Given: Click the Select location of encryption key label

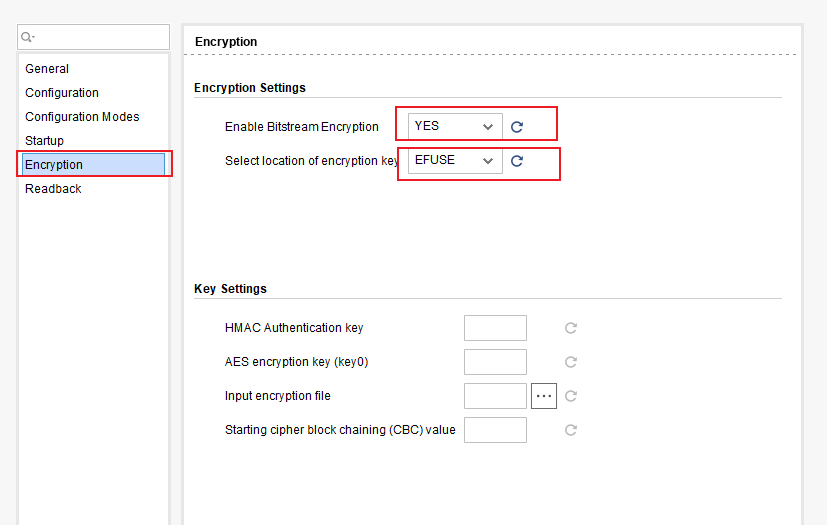Looking at the screenshot, I should click(311, 161).
